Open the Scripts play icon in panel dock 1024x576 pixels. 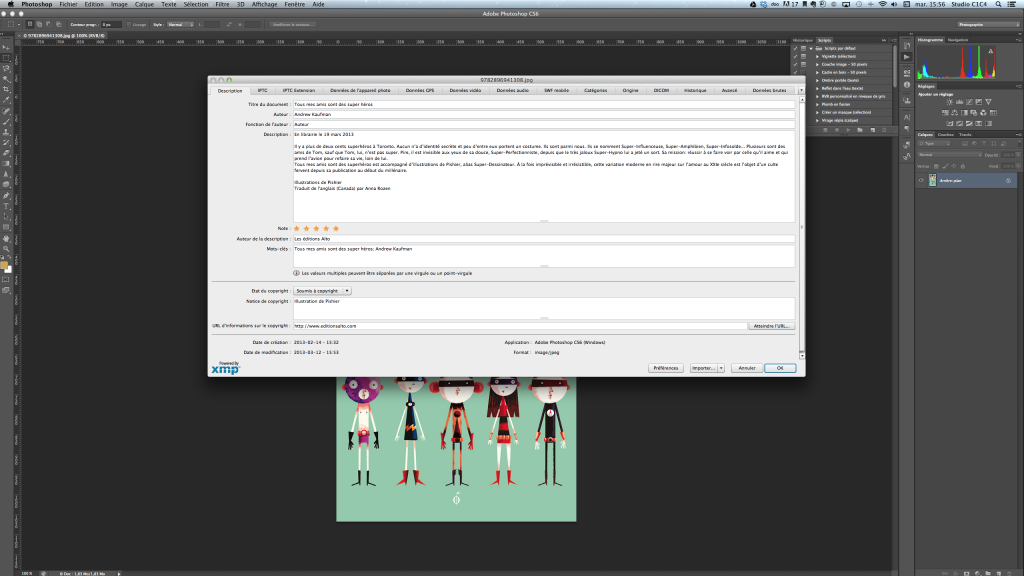click(x=906, y=57)
